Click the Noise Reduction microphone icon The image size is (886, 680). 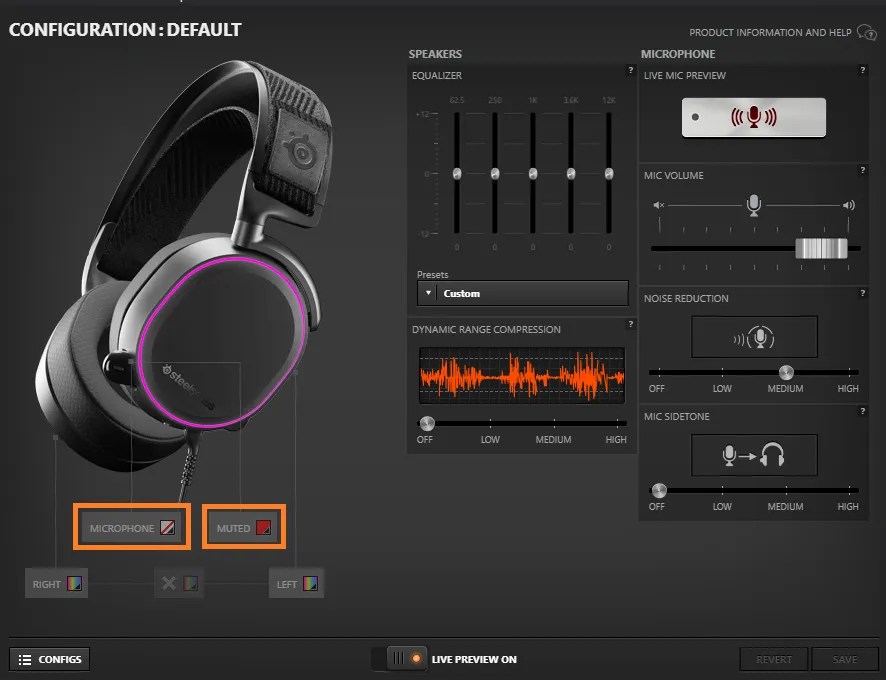(x=754, y=337)
